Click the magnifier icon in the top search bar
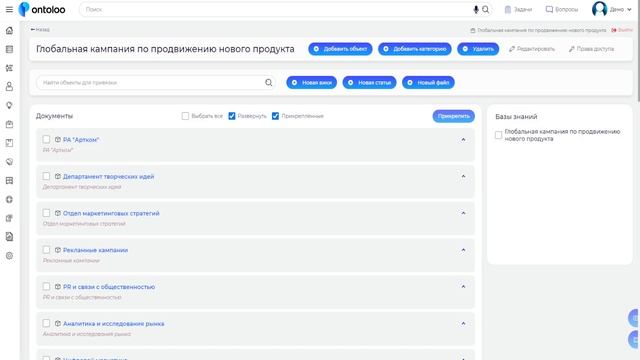 485,9
